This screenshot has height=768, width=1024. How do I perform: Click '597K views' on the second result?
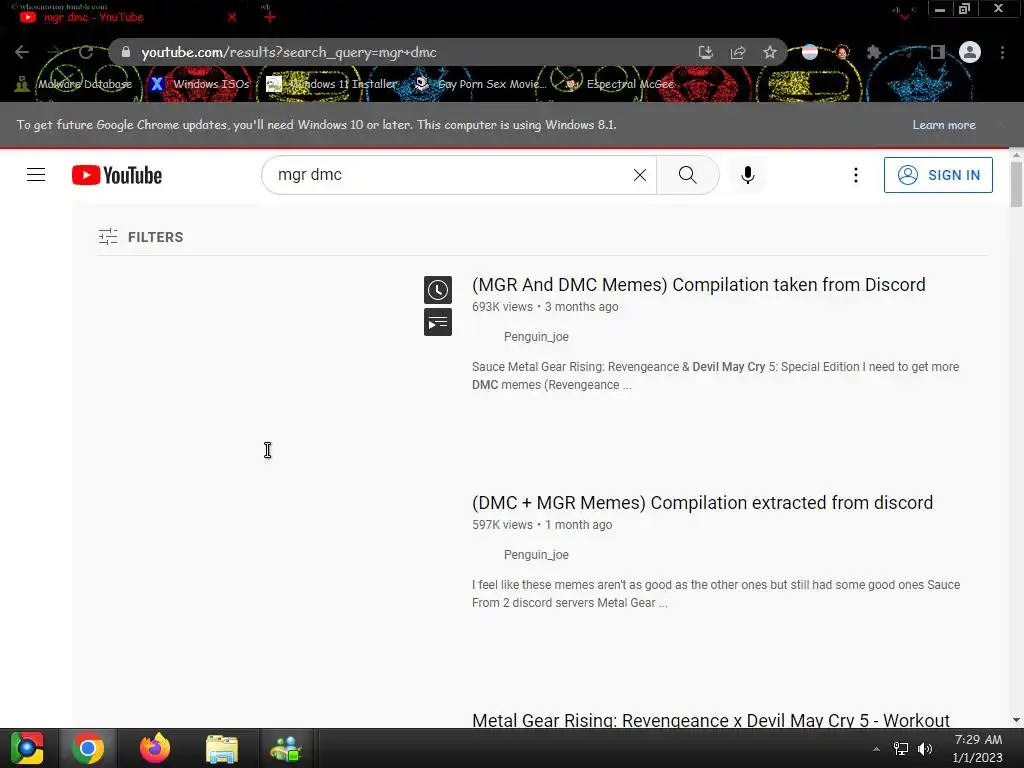[502, 525]
